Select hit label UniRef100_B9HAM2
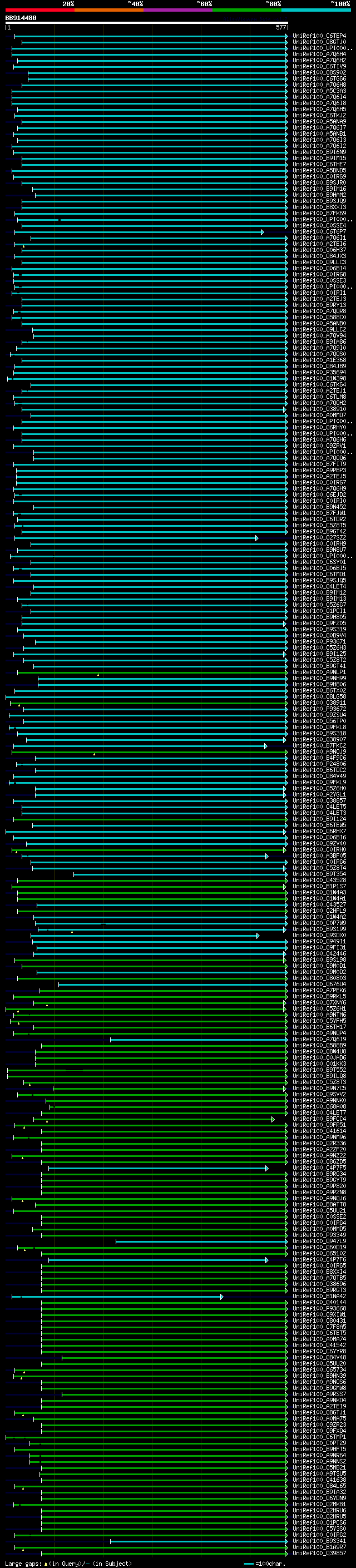 click(x=319, y=195)
